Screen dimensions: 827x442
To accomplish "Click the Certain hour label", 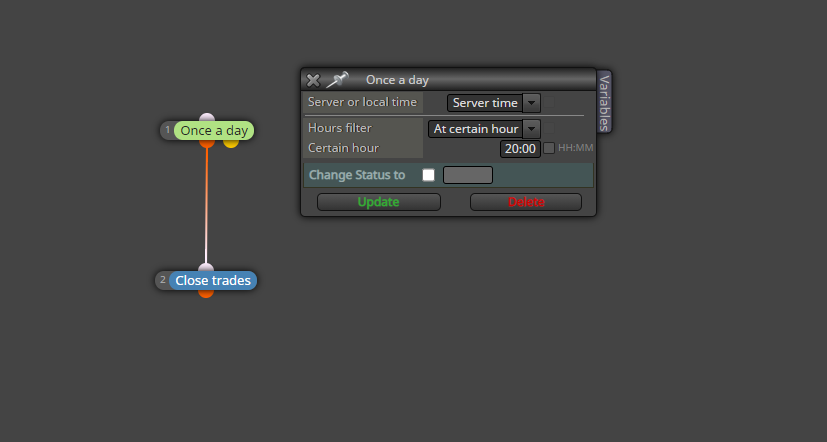I will 343,148.
